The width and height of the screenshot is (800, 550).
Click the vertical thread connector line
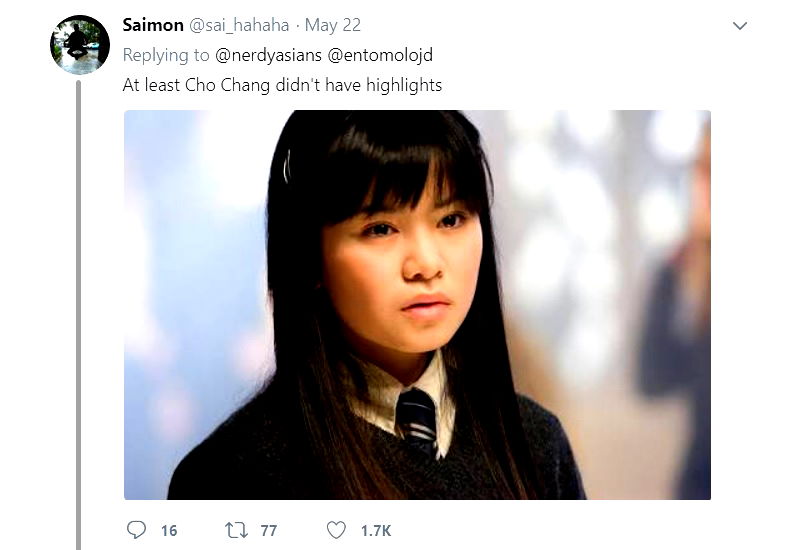point(79,315)
